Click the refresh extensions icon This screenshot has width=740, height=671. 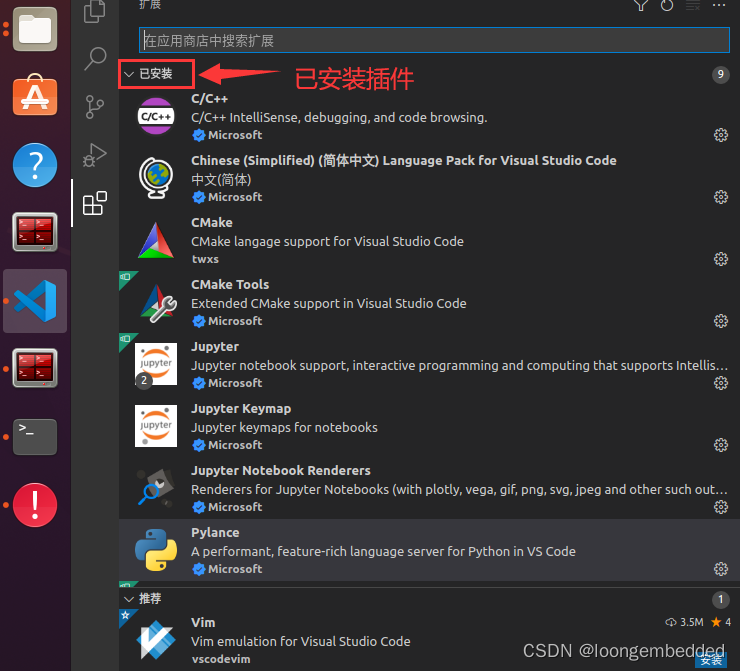[x=667, y=6]
